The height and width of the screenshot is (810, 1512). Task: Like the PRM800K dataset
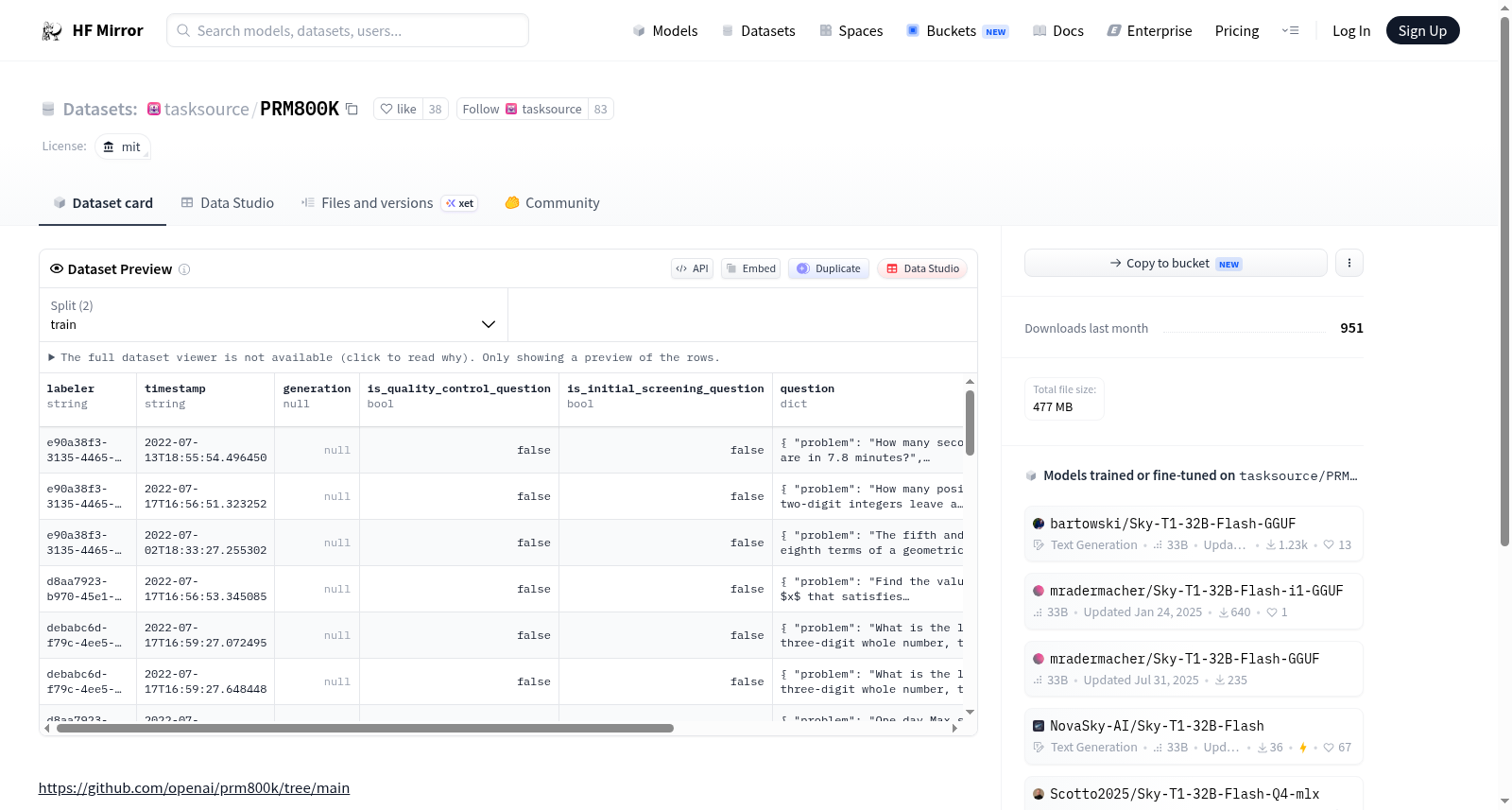click(398, 109)
